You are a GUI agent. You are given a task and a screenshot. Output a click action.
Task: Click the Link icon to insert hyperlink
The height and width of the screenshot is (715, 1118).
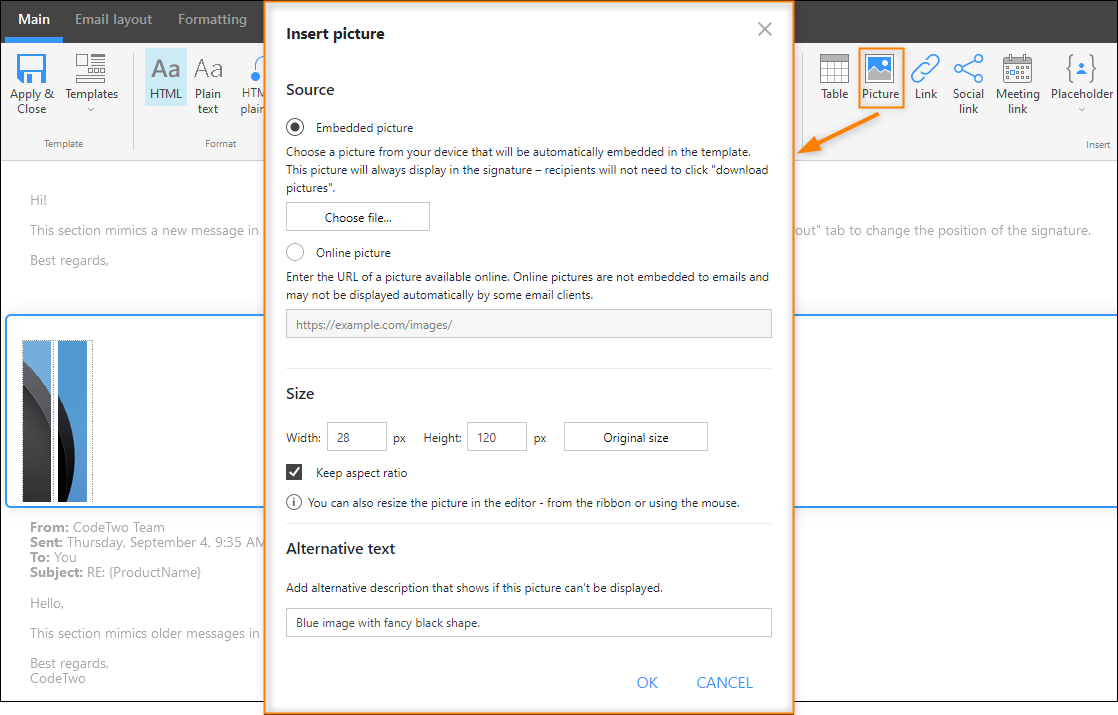click(925, 78)
